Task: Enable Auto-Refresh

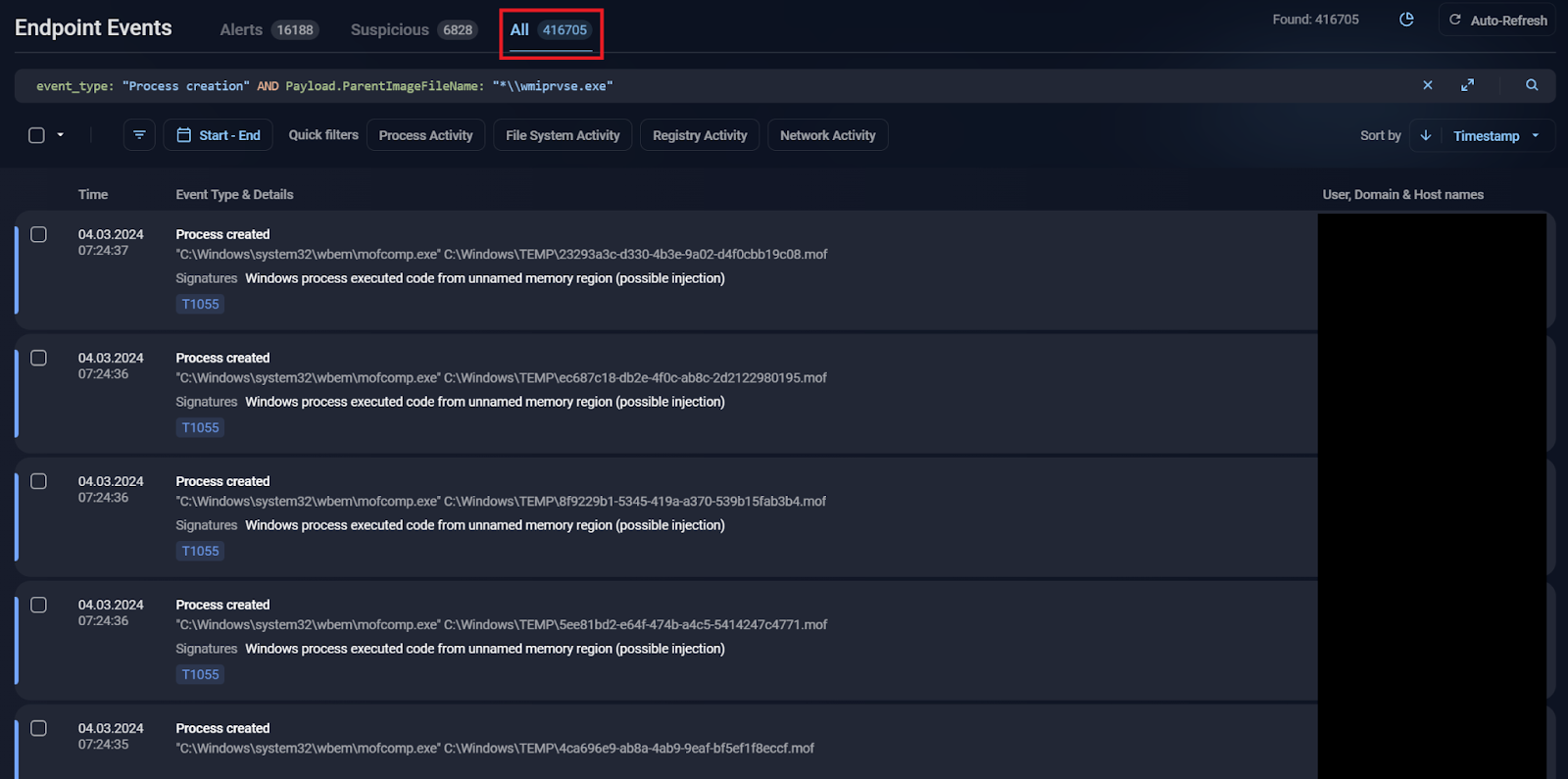Action: (x=1497, y=20)
